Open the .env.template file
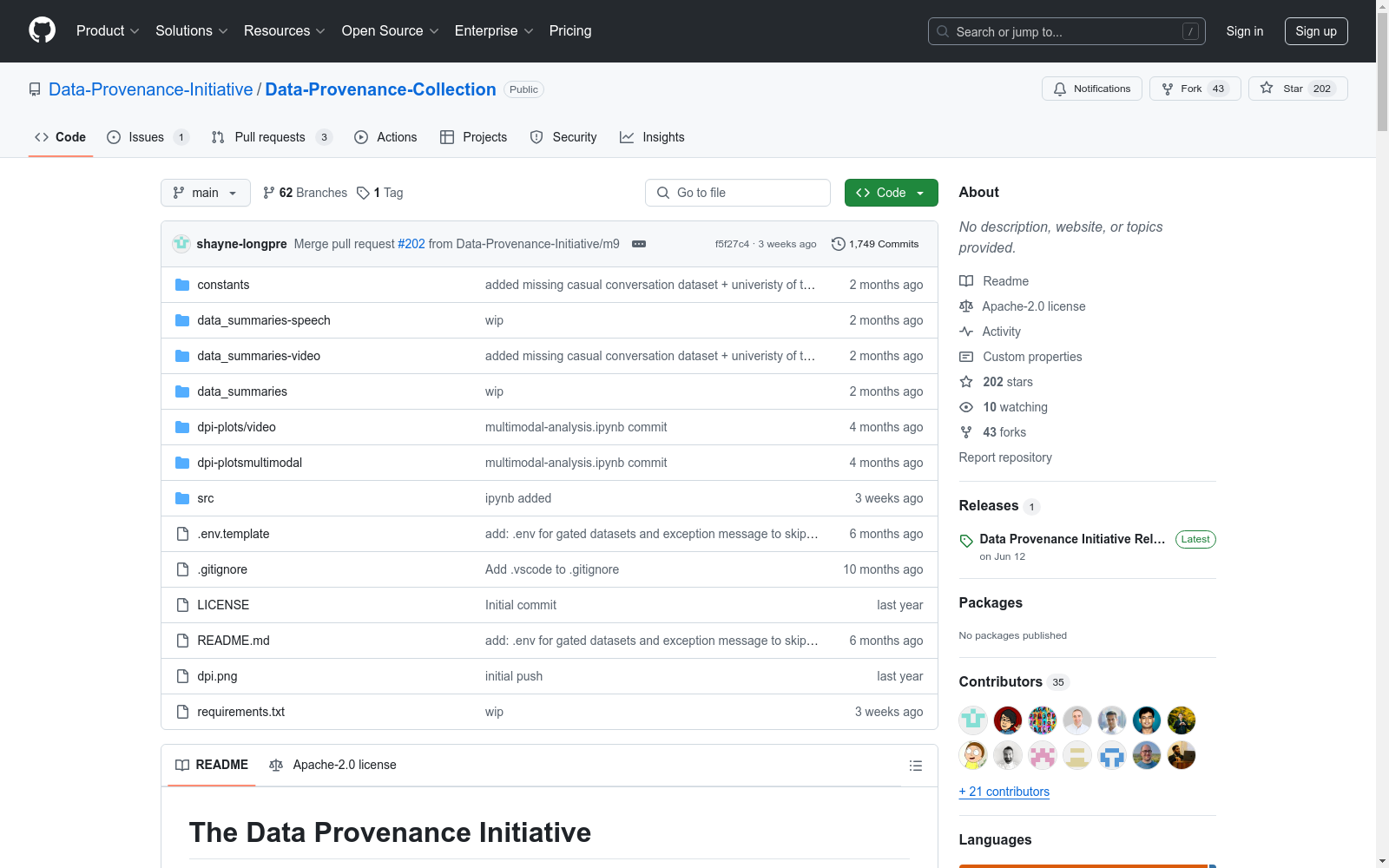Screen dimensions: 1389x868 pyautogui.click(x=234, y=534)
